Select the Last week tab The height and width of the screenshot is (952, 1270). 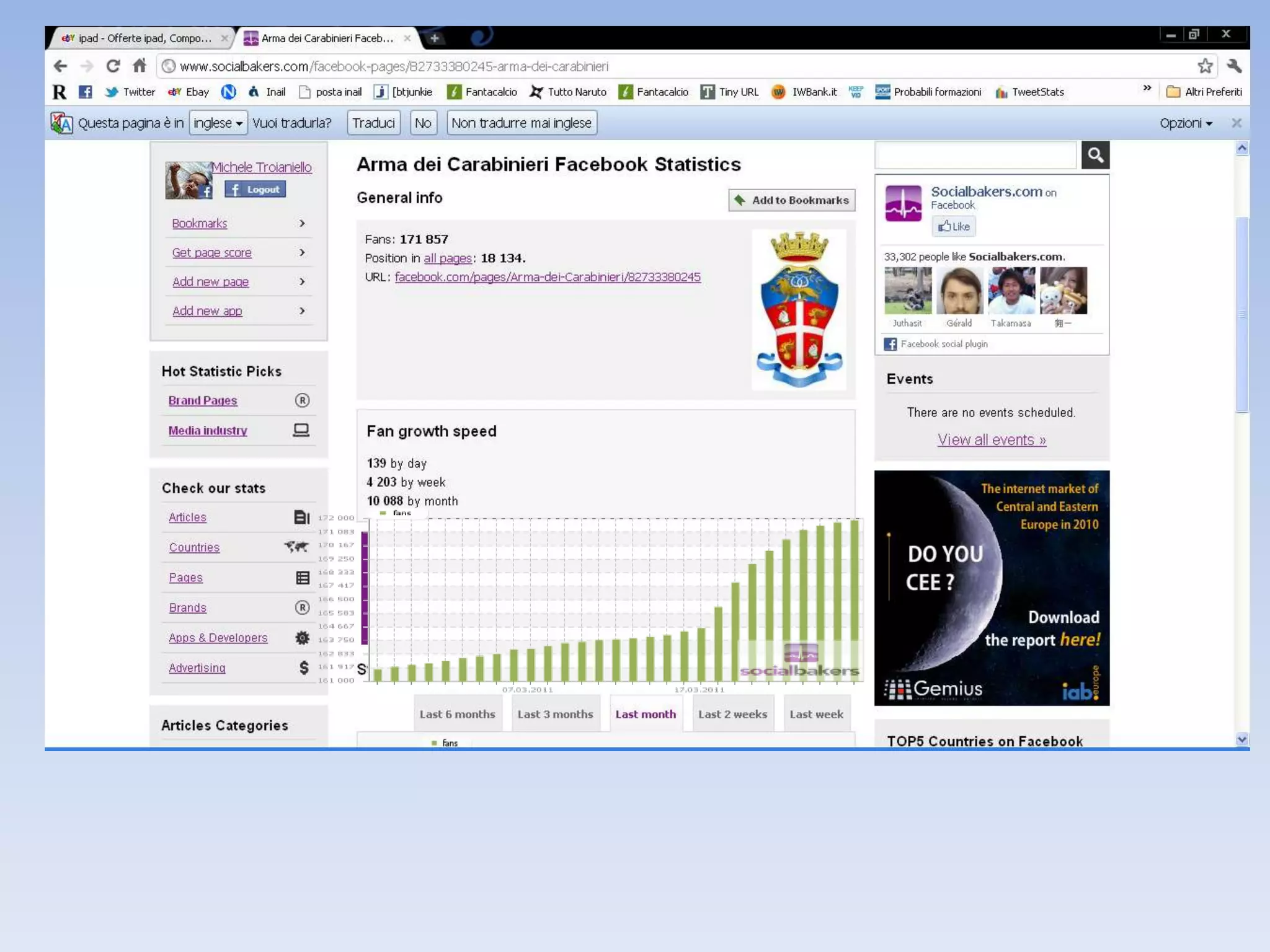tap(816, 714)
